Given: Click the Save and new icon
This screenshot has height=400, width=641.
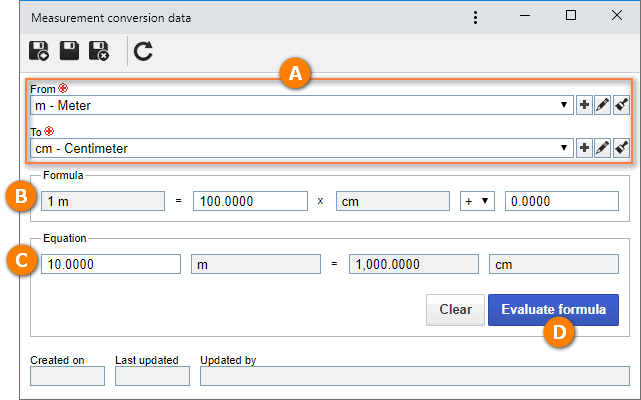Looking at the screenshot, I should pyautogui.click(x=39, y=51).
